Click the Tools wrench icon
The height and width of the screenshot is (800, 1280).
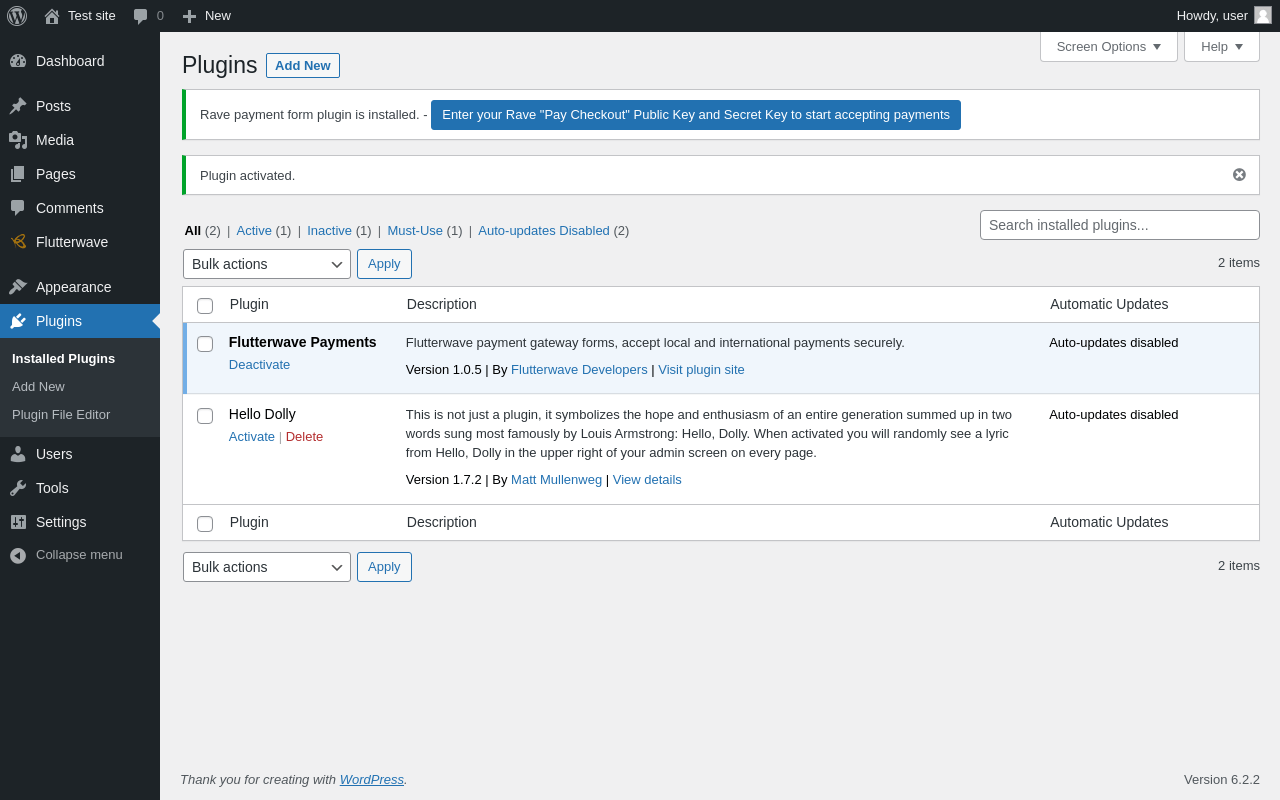(18, 488)
